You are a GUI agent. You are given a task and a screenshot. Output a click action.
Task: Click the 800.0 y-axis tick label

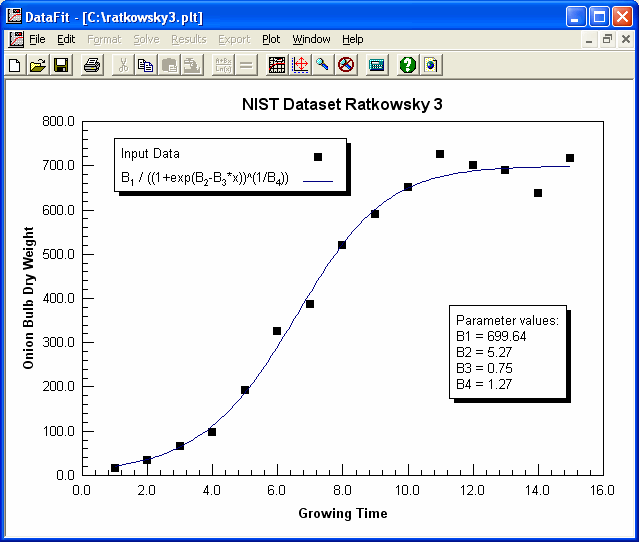(58, 121)
